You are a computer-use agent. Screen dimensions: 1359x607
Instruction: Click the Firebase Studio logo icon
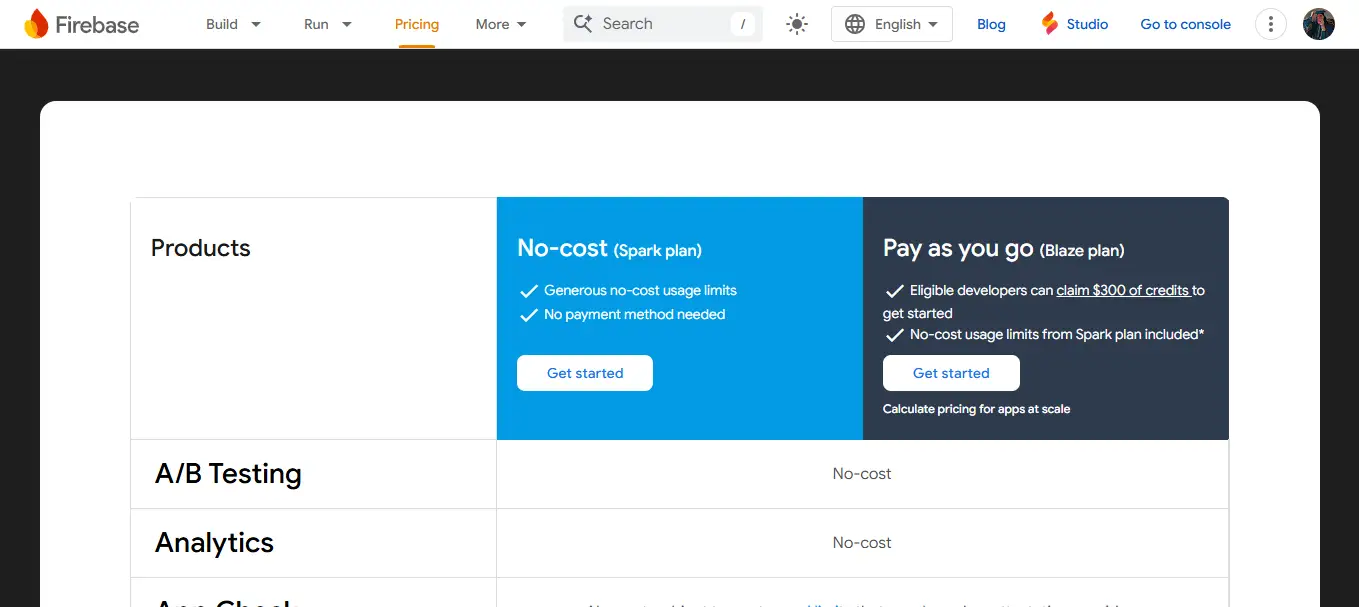click(1049, 24)
